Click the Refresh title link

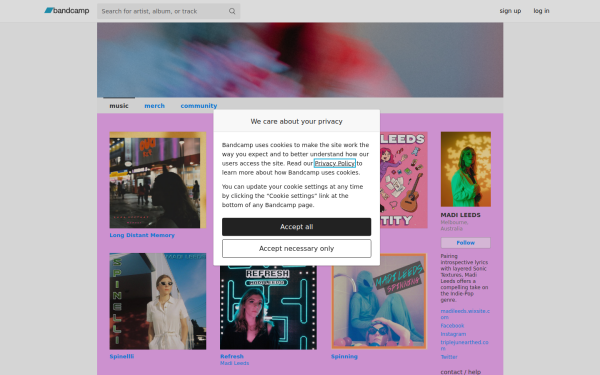click(x=232, y=356)
